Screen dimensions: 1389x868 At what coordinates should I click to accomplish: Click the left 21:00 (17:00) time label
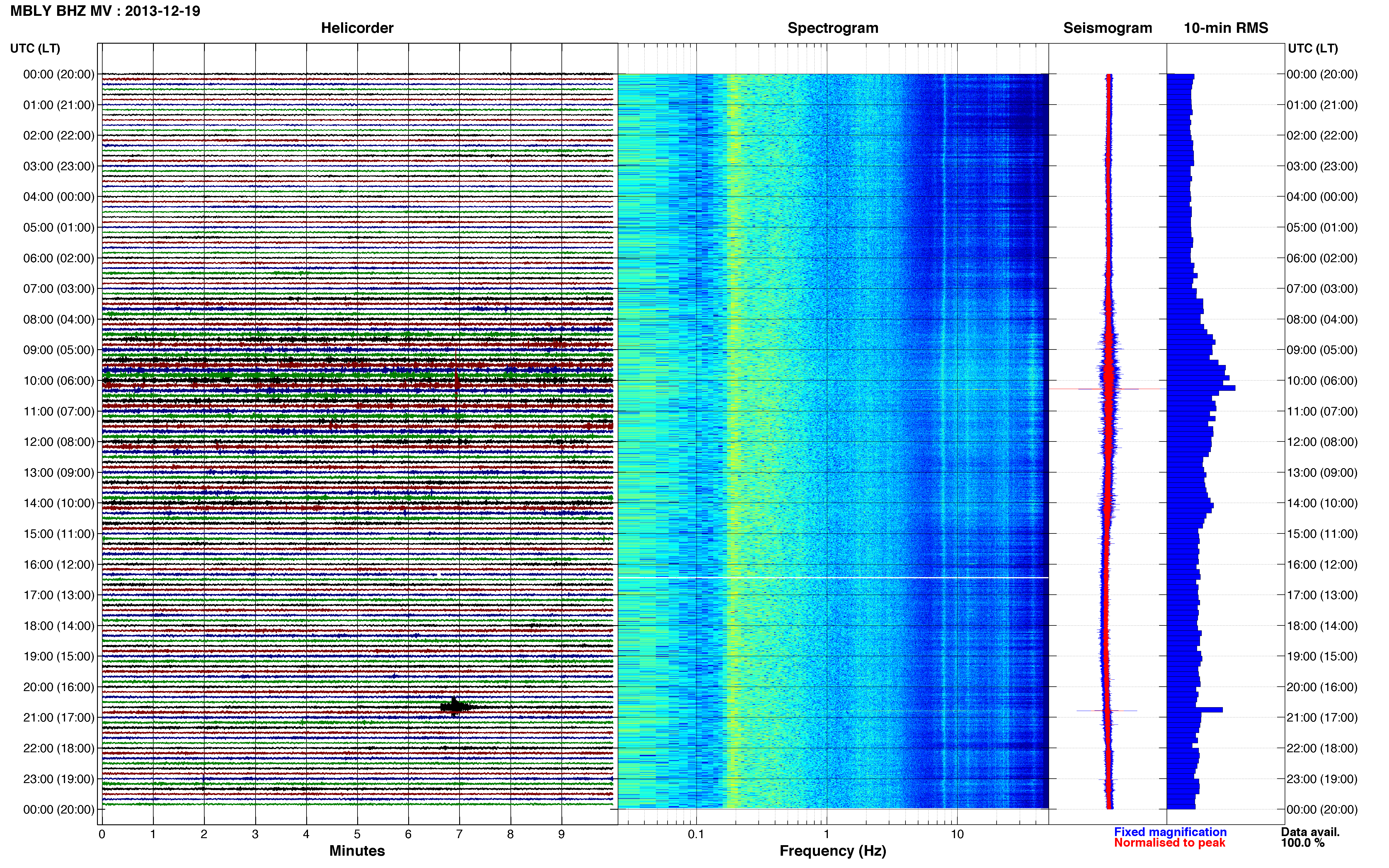point(59,718)
